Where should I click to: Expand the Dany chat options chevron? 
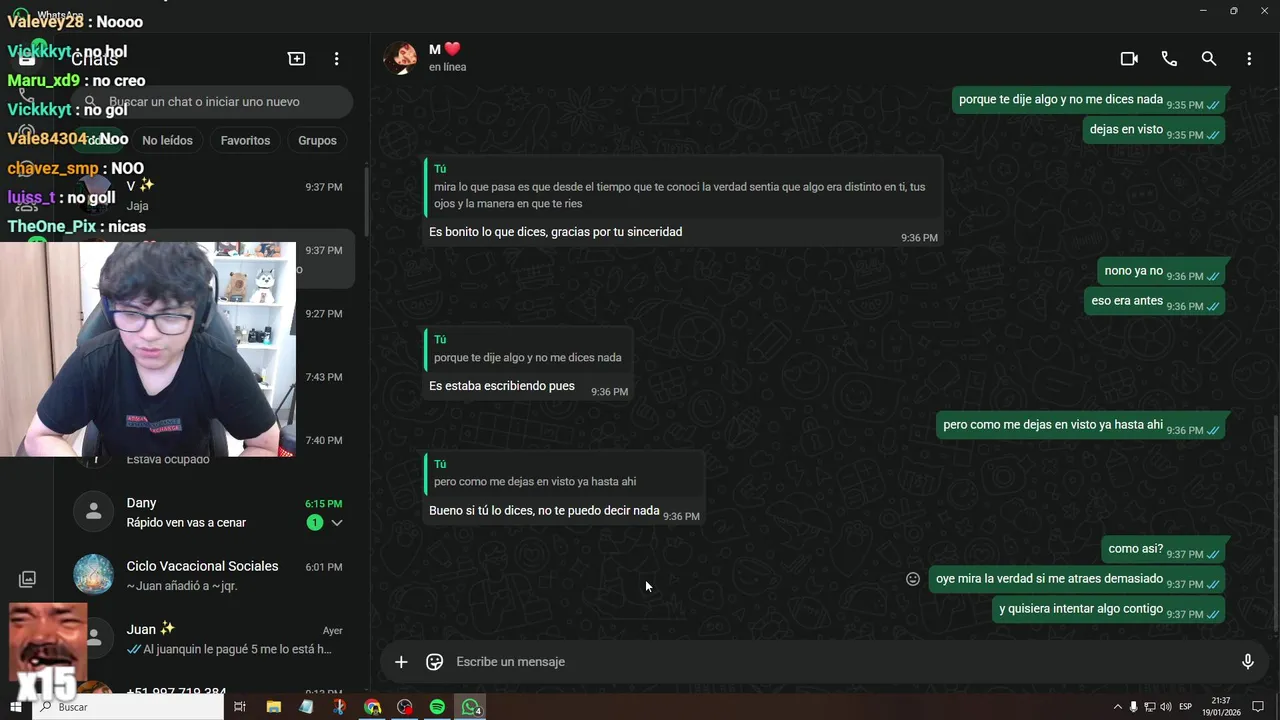click(337, 523)
